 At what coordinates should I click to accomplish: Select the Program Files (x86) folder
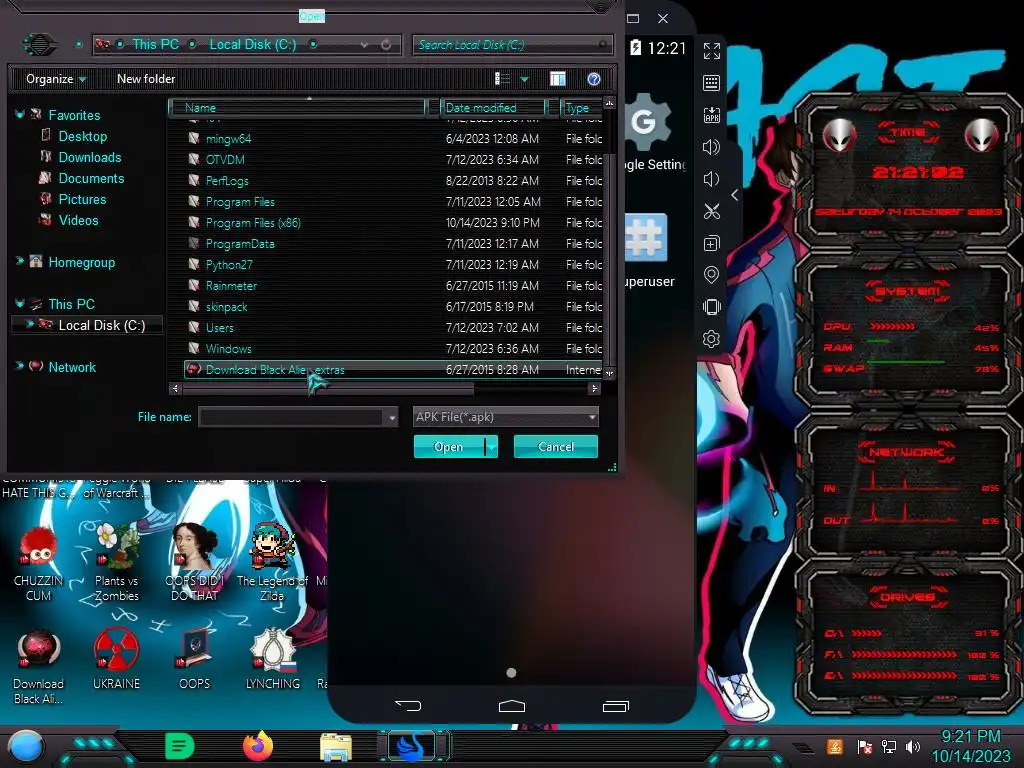tap(394, 223)
